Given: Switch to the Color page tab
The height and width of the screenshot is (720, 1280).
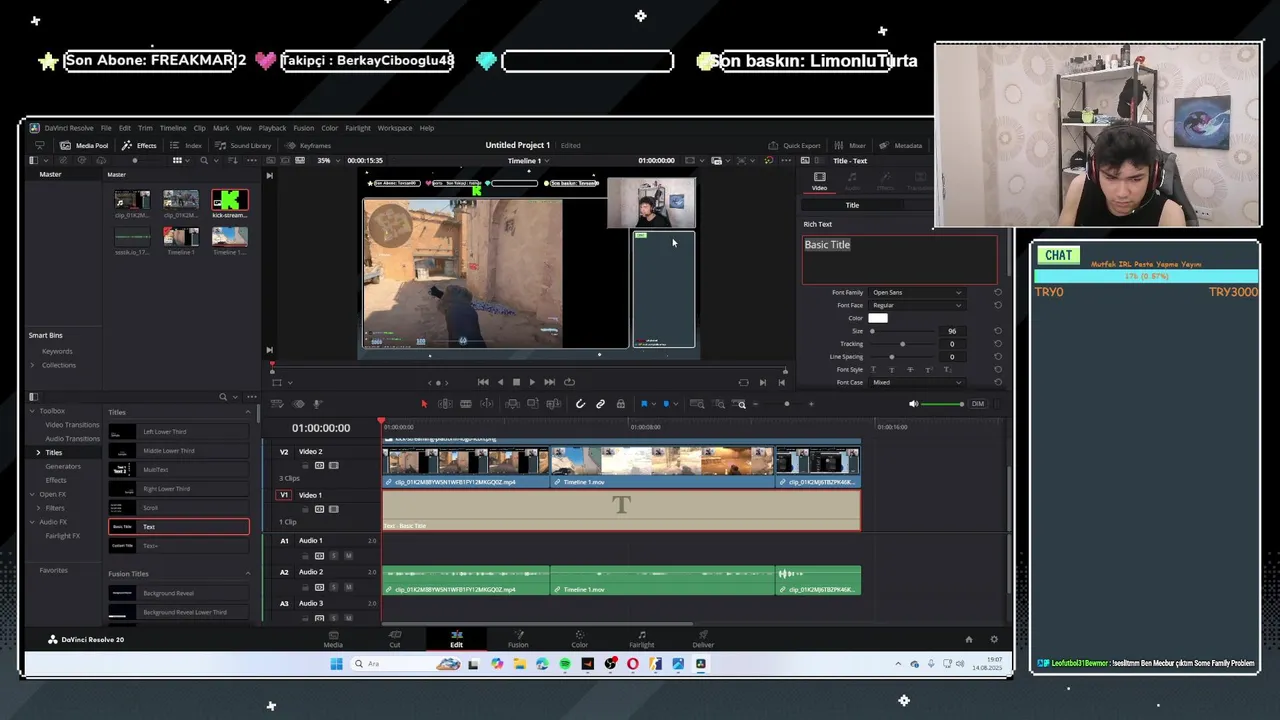Looking at the screenshot, I should click(x=579, y=639).
